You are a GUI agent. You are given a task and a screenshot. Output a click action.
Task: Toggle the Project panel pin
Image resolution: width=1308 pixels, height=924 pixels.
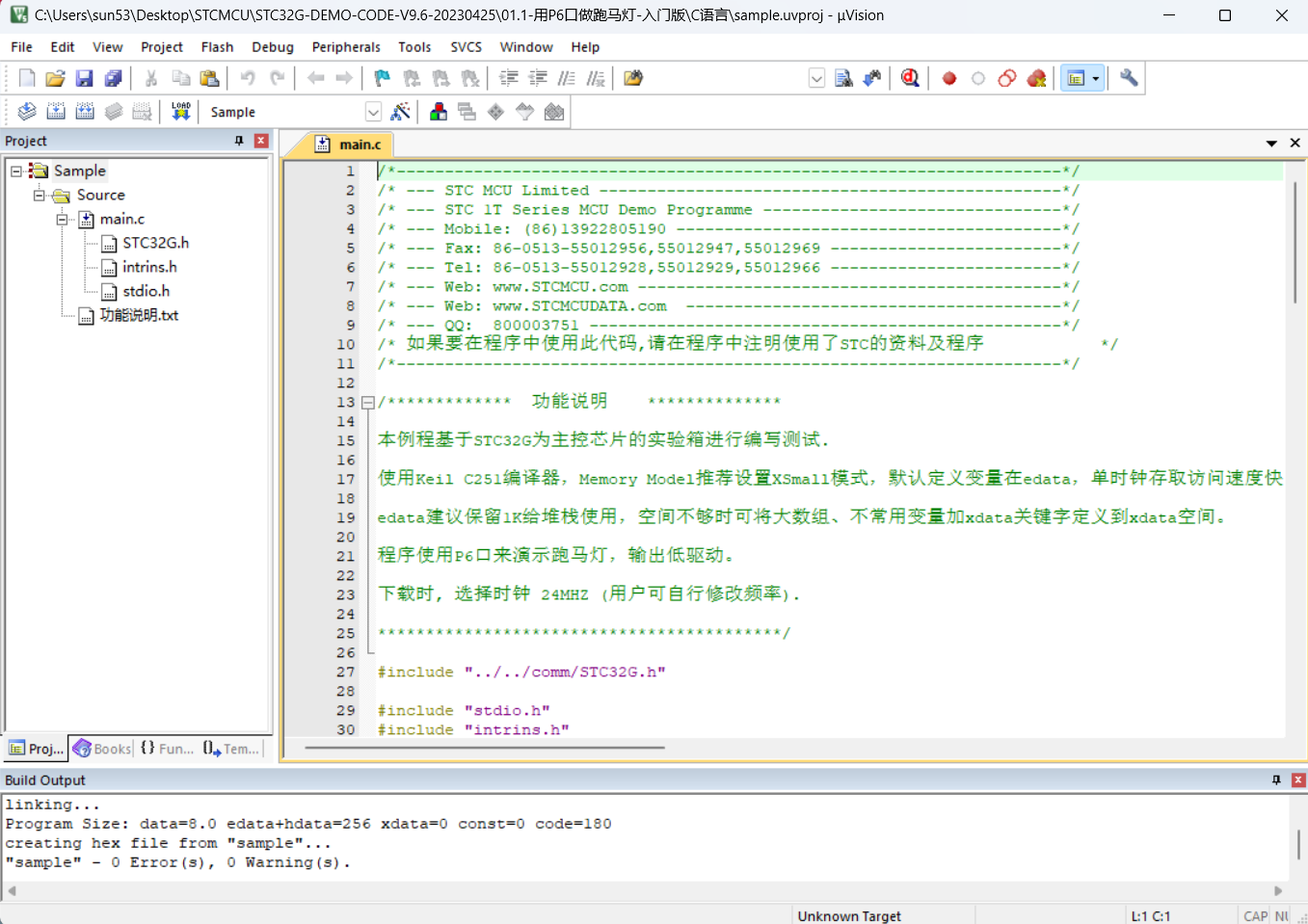pyautogui.click(x=239, y=141)
